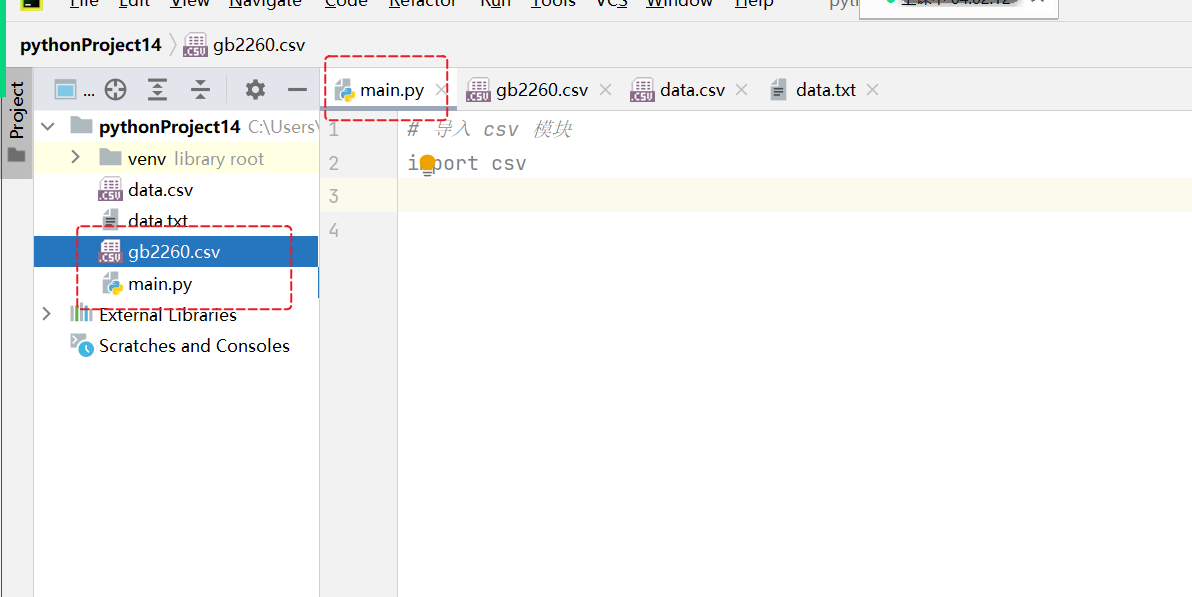Open the Navigate menu
Image resolution: width=1192 pixels, height=597 pixels.
265,3
